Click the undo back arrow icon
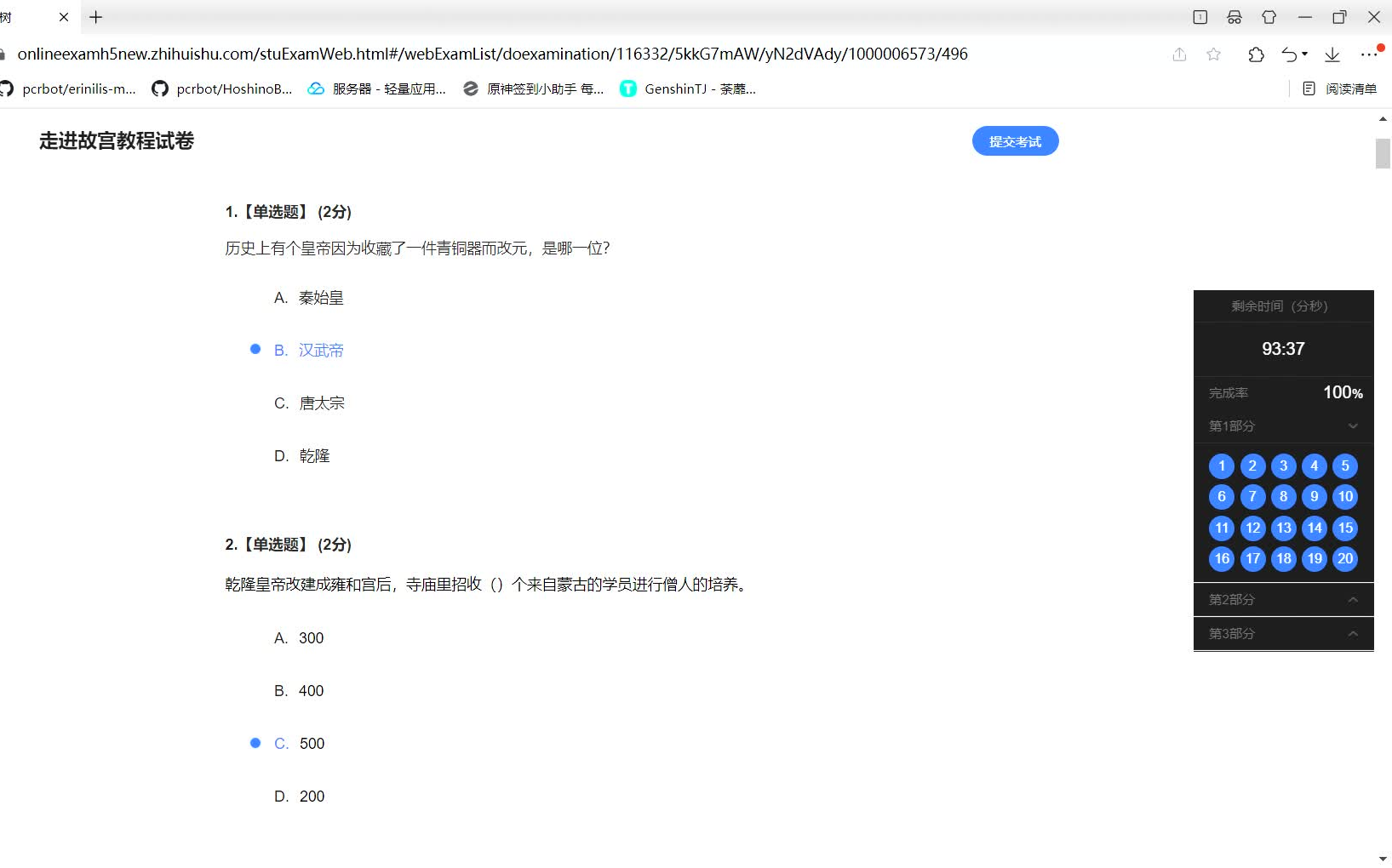The width and height of the screenshot is (1392, 868). point(1289,54)
